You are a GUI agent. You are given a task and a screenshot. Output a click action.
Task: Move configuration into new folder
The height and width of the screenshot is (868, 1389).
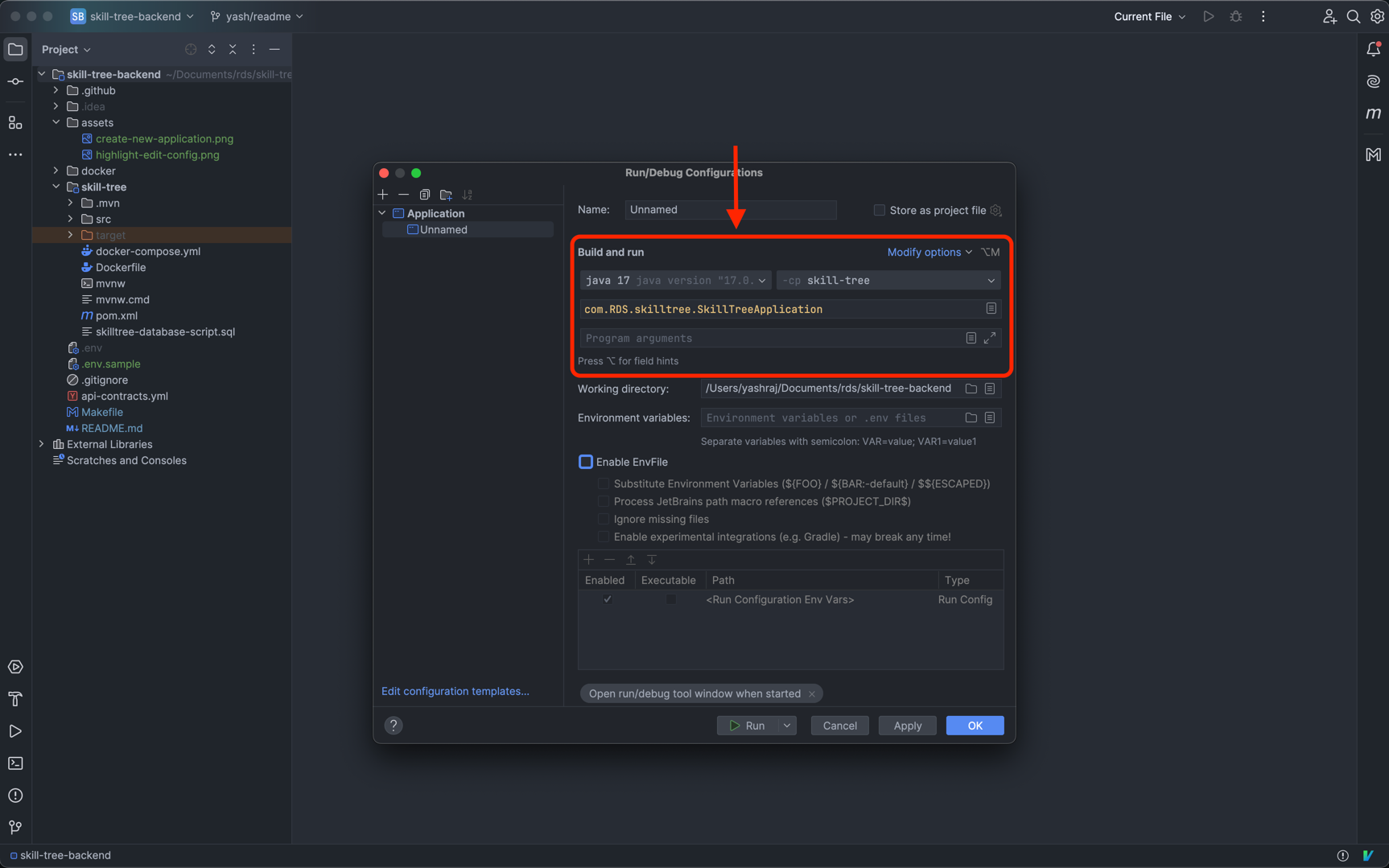click(446, 195)
